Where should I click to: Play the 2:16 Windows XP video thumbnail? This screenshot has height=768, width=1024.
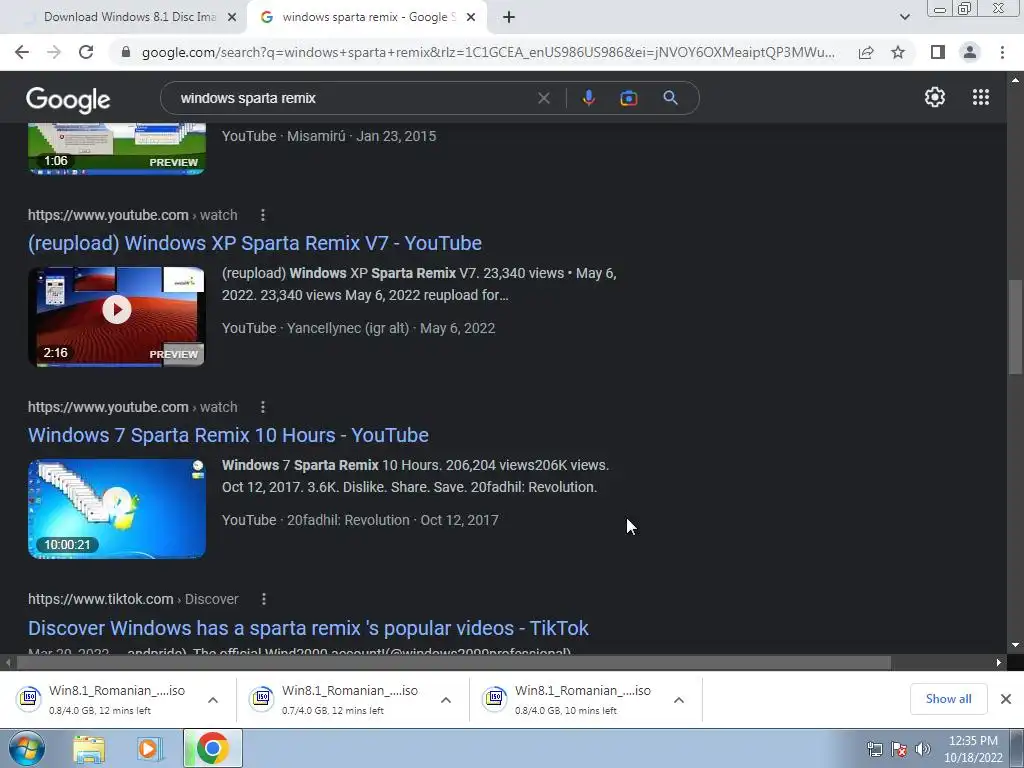pos(117,316)
